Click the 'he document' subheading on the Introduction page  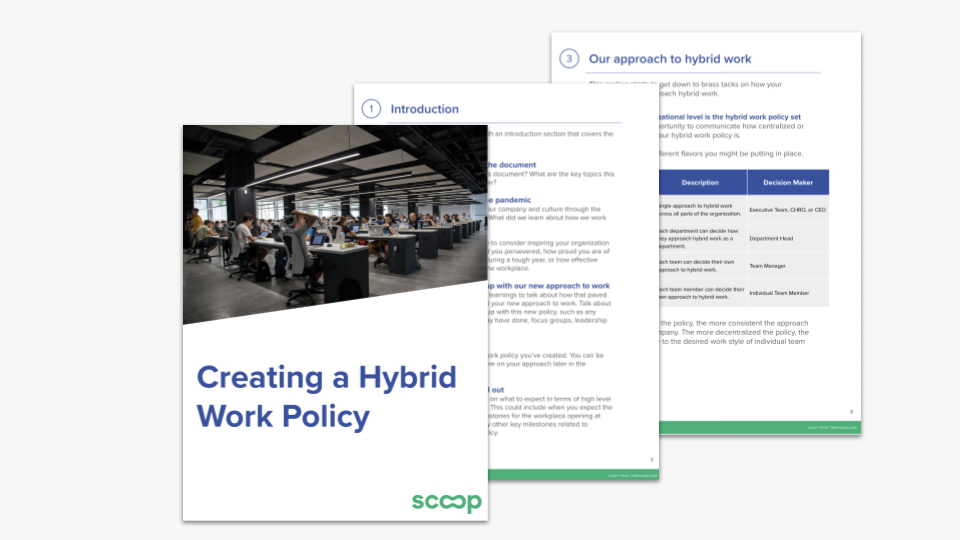click(x=512, y=165)
